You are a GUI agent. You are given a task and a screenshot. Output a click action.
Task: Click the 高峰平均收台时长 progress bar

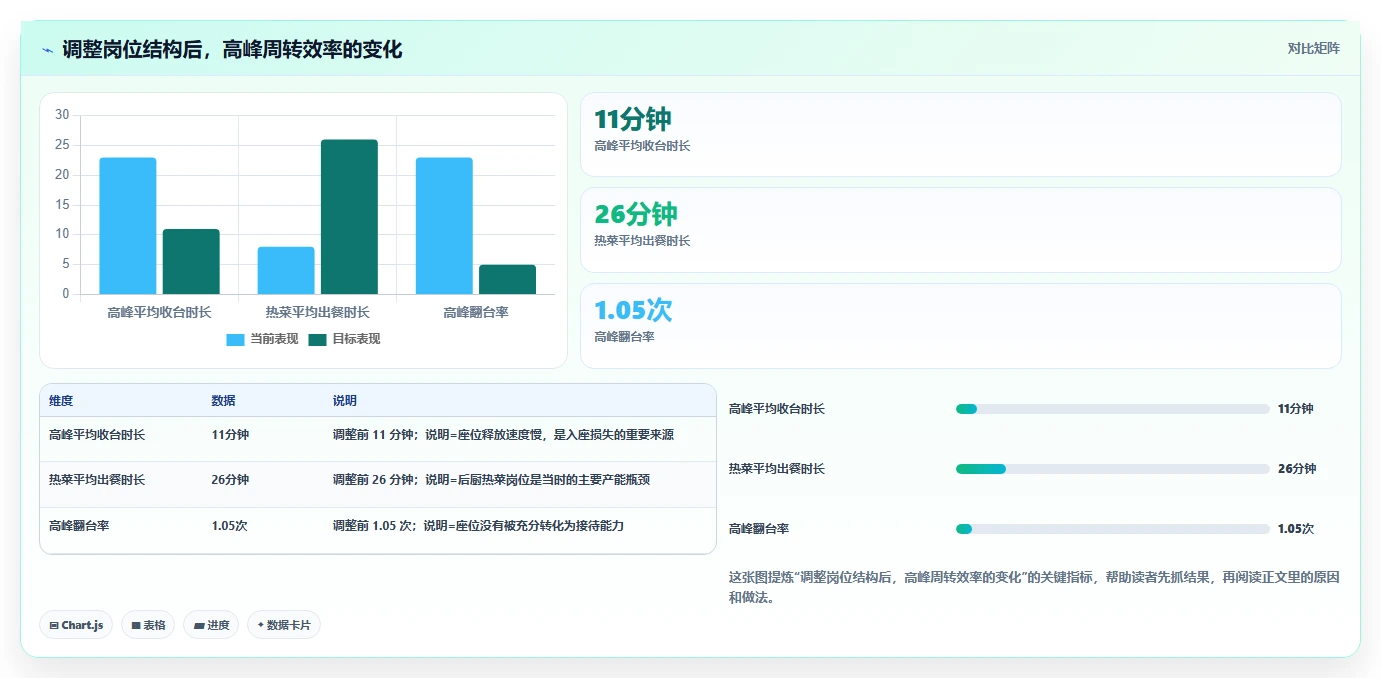tap(1112, 409)
